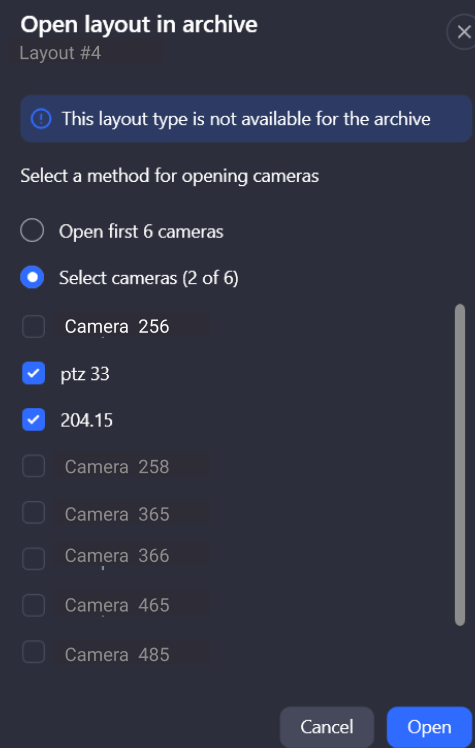Screen dimensions: 475x748
Task: Uncheck the ptz 33 camera
Action: (x=33, y=373)
